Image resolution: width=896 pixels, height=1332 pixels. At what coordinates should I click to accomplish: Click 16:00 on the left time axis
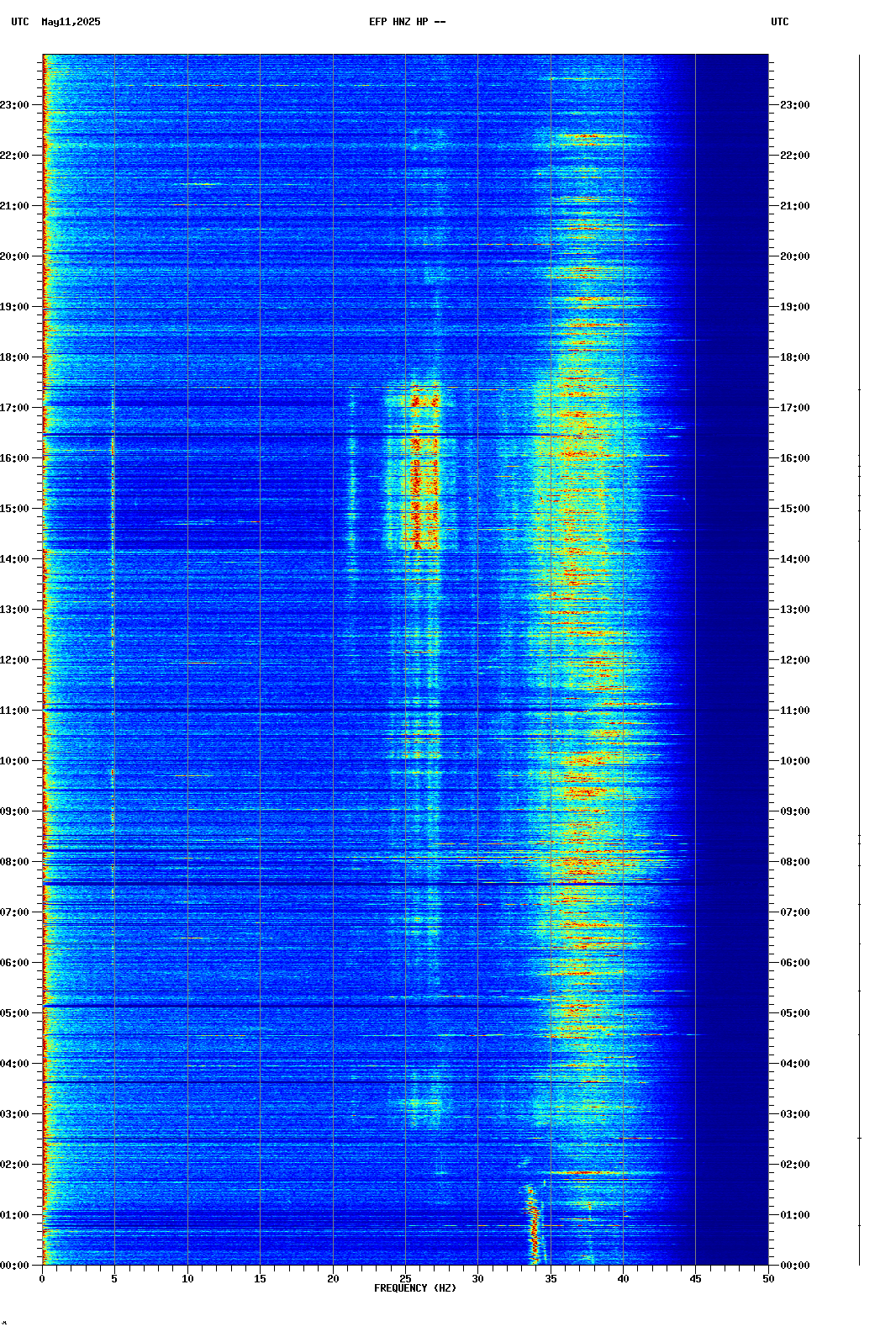click(14, 458)
